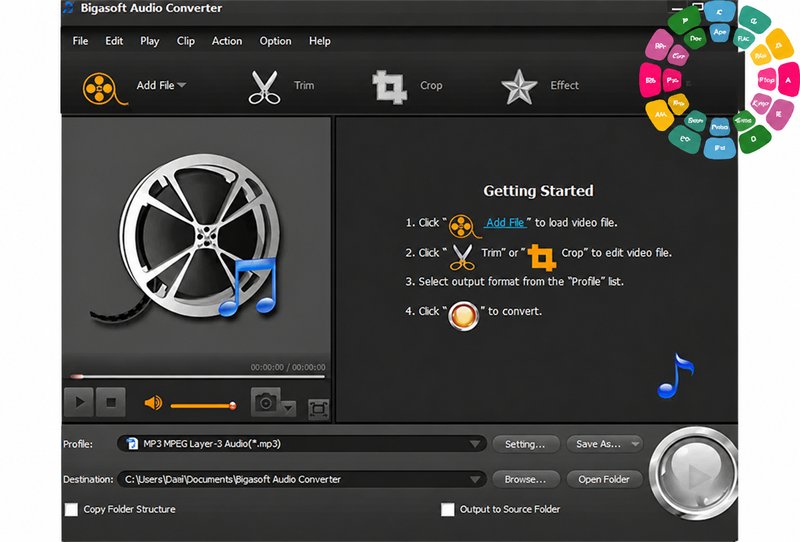Mute audio with the speaker icon

[153, 403]
